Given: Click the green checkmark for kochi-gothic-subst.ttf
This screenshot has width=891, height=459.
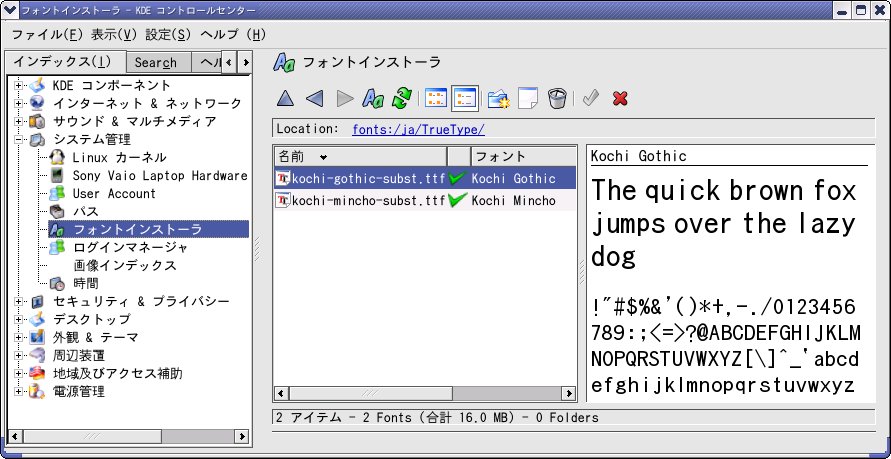Looking at the screenshot, I should click(457, 178).
